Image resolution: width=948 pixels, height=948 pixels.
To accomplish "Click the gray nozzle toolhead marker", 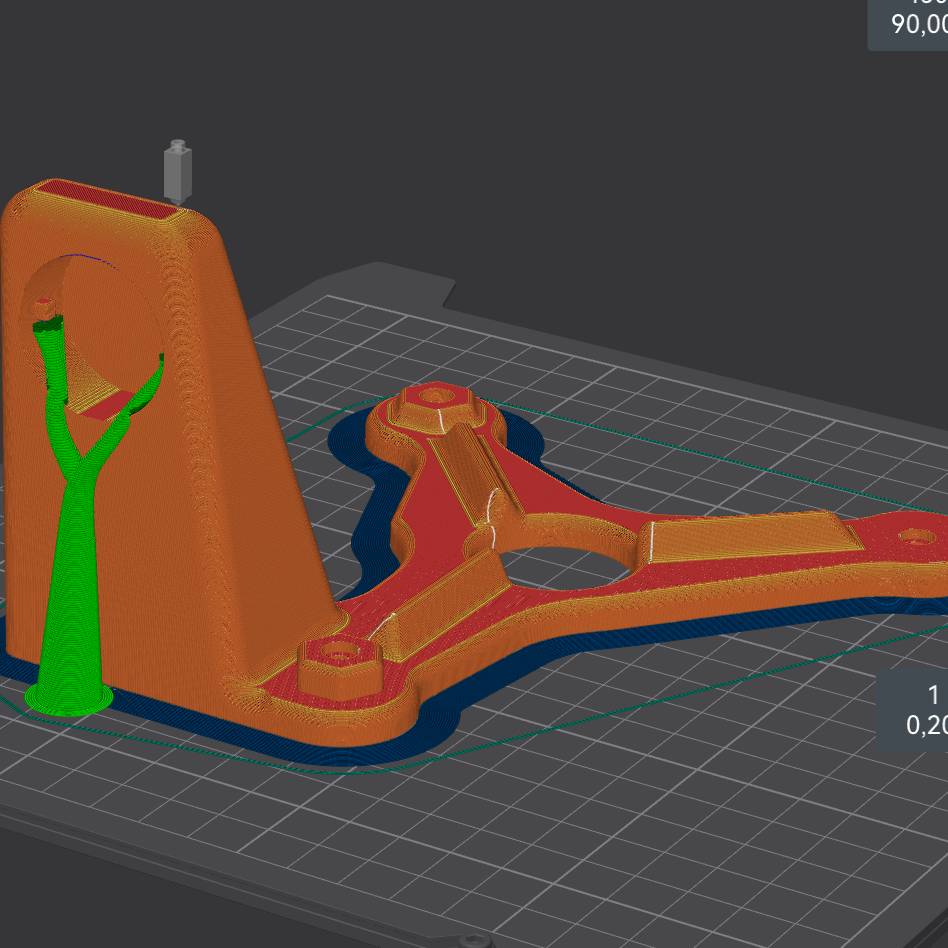I will coord(178,172).
